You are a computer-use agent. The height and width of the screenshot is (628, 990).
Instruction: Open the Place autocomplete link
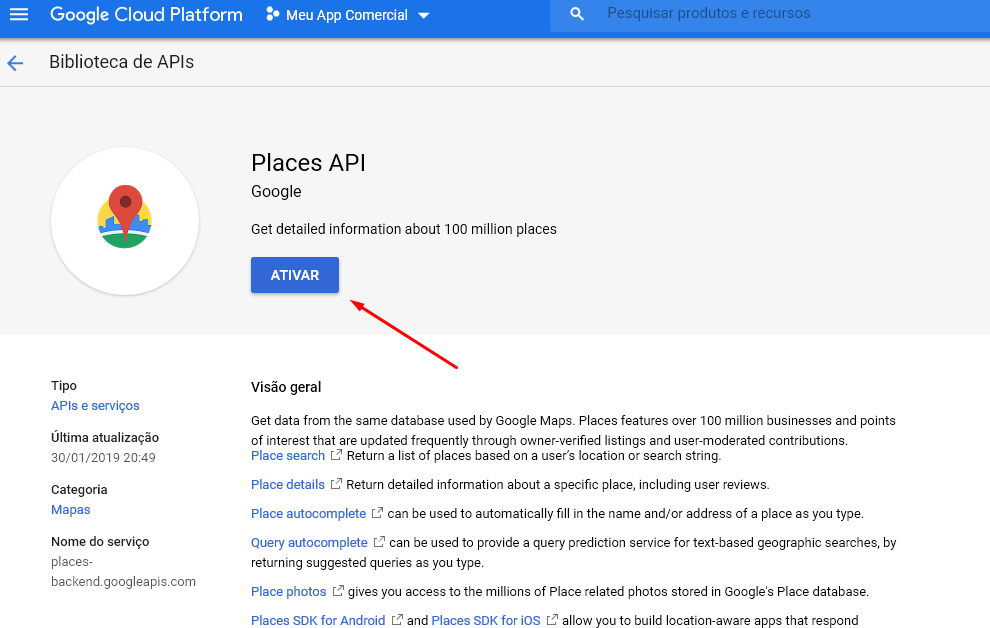point(309,514)
